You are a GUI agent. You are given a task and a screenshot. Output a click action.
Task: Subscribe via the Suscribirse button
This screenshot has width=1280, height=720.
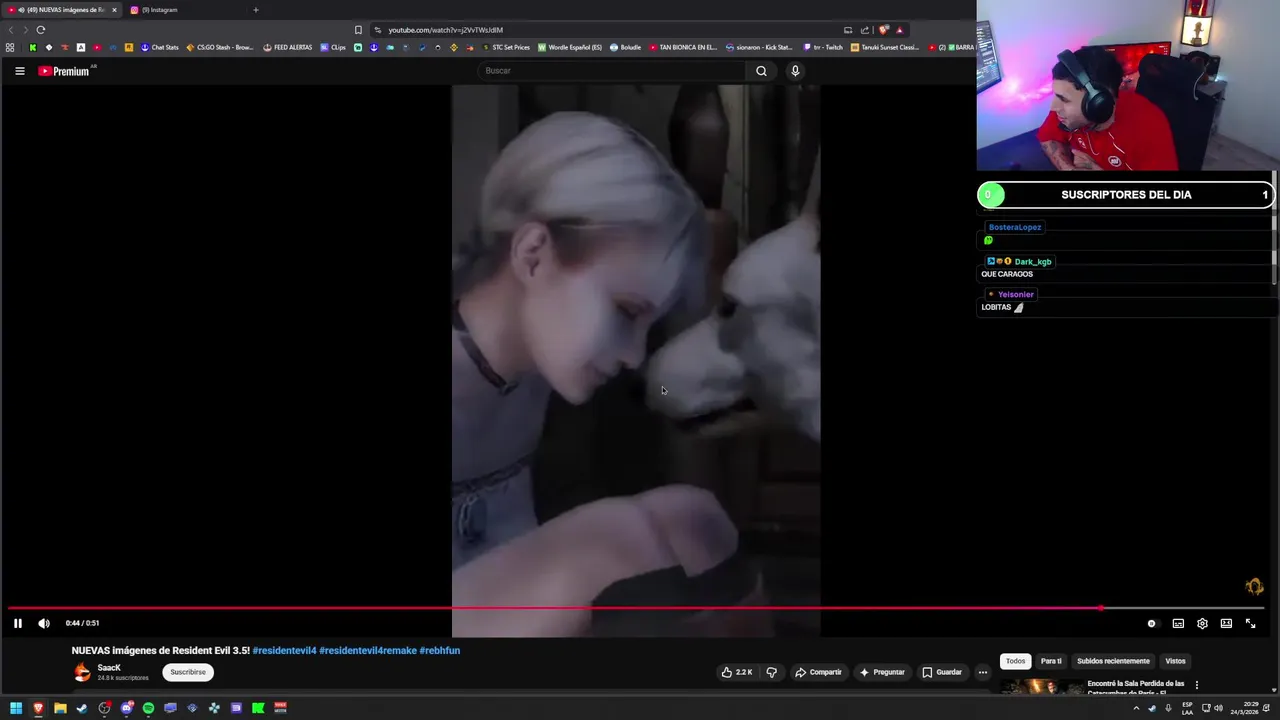click(x=188, y=672)
